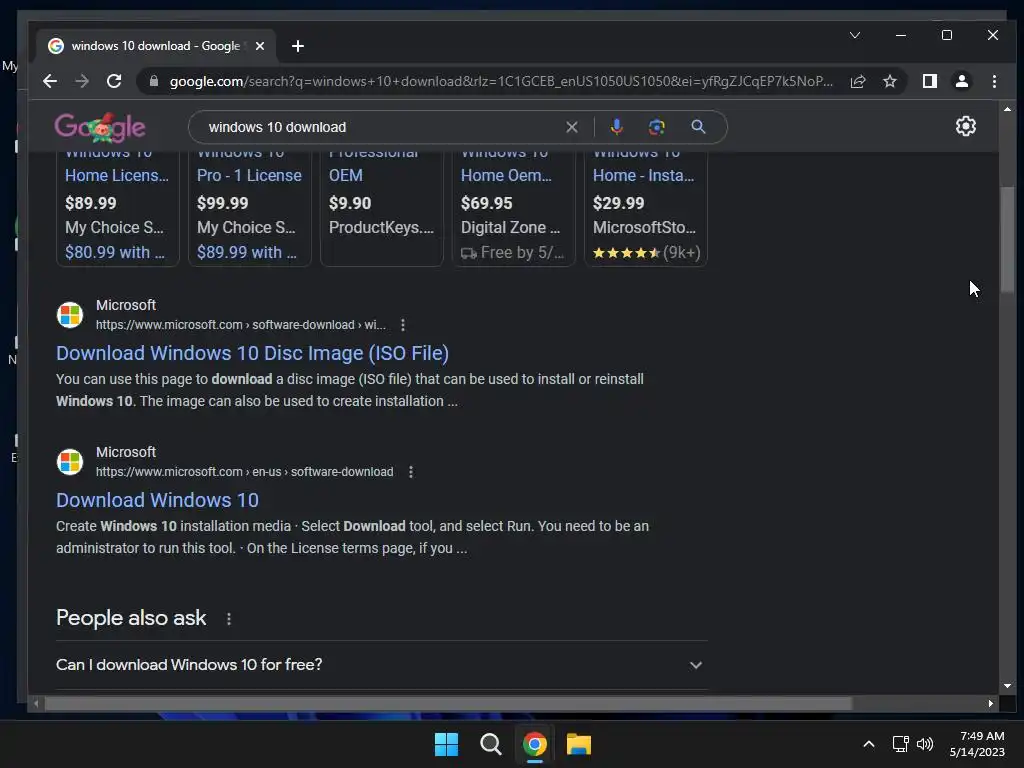Screen dimensions: 1024x768
Task: Open the clock showing 7:49 AM
Action: tap(977, 744)
